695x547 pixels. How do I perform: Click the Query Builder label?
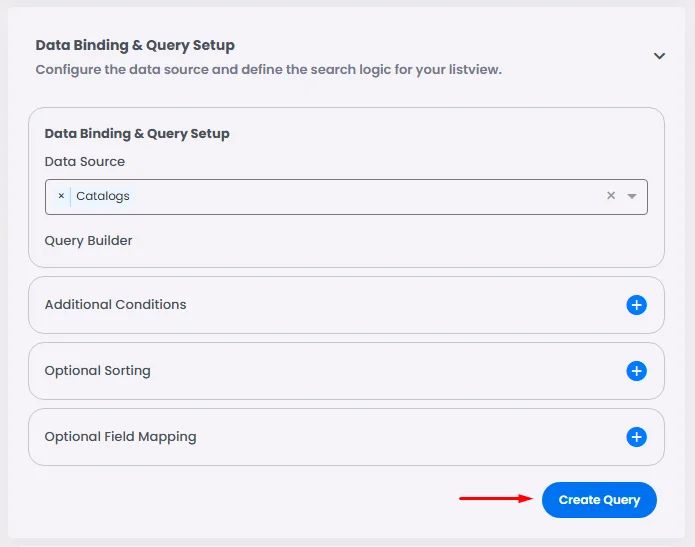click(x=88, y=240)
